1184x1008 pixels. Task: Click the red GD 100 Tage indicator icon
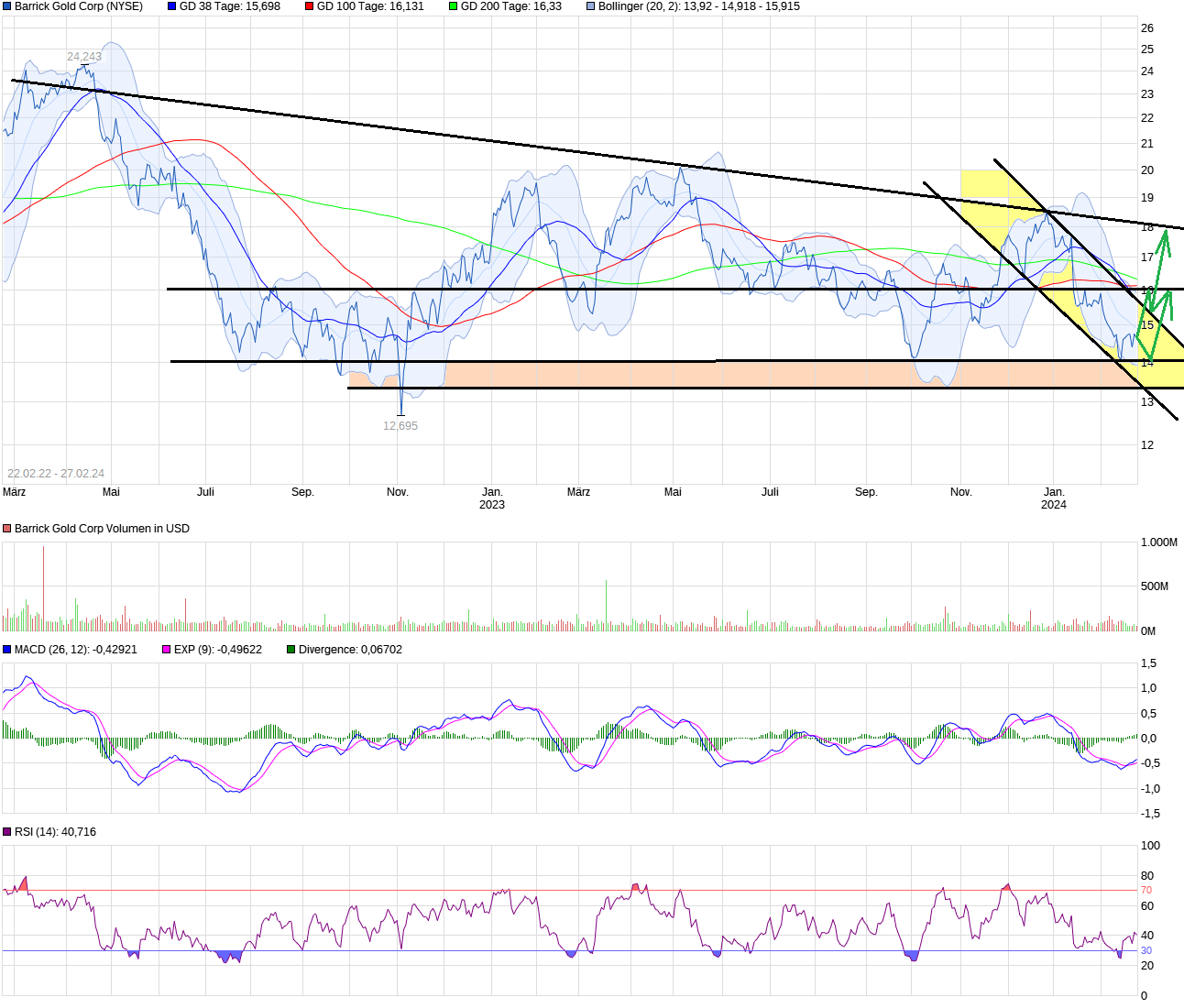coord(311,7)
